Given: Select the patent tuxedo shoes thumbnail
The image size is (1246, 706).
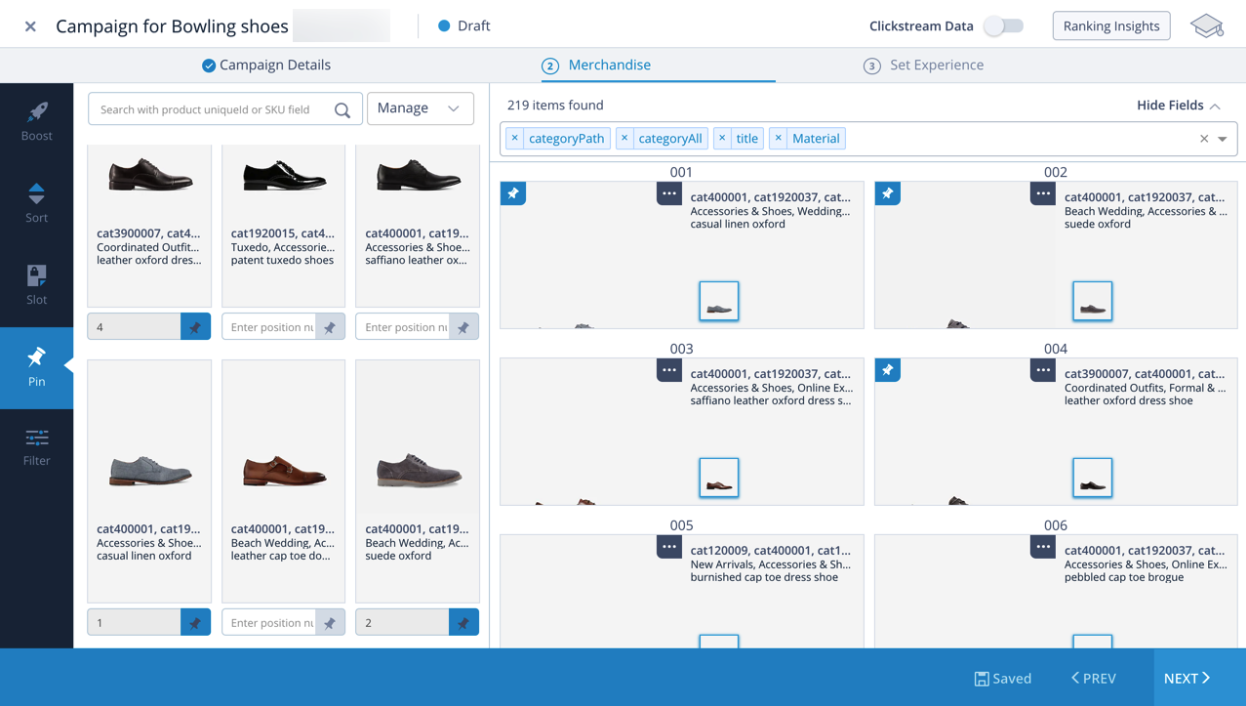Looking at the screenshot, I should tap(284, 176).
